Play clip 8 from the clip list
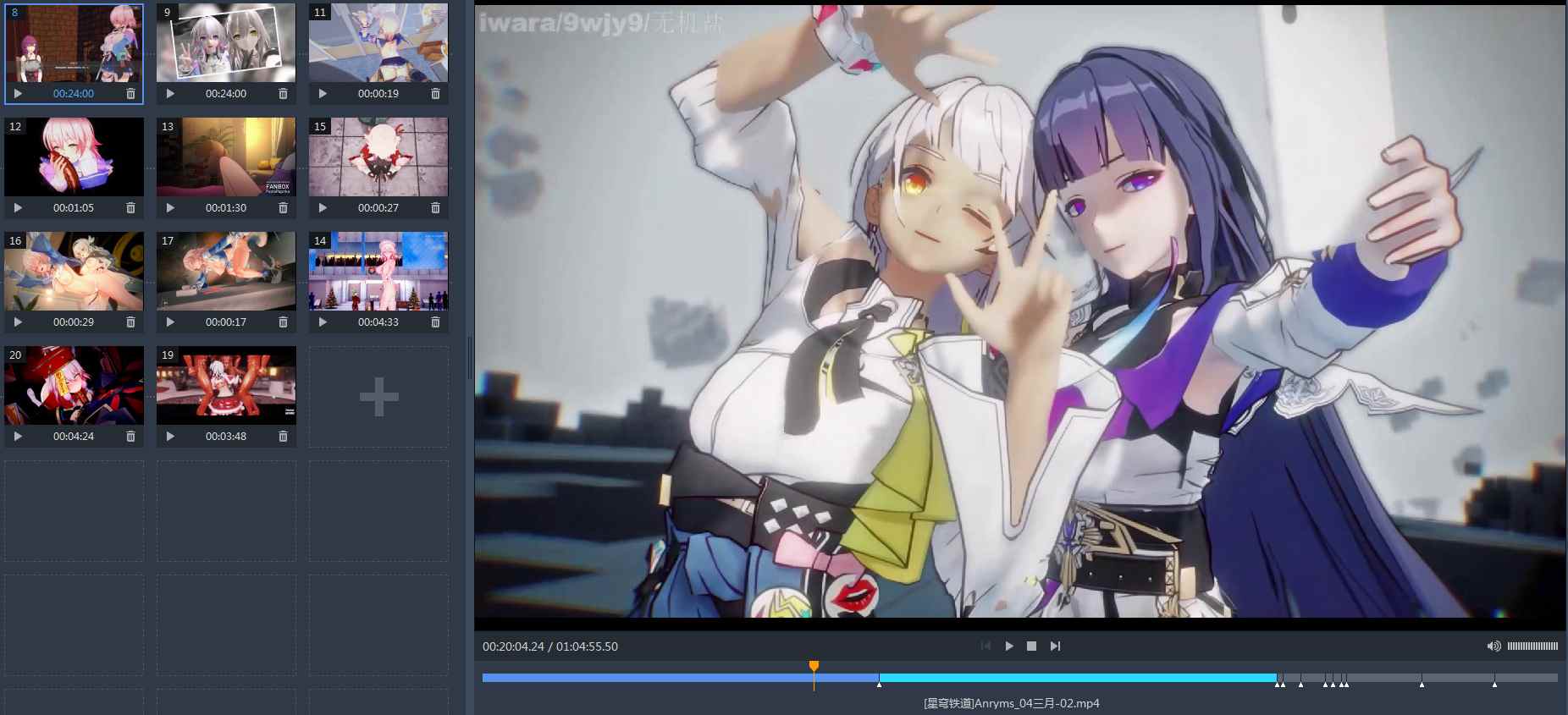This screenshot has width=1568, height=715. [x=18, y=94]
